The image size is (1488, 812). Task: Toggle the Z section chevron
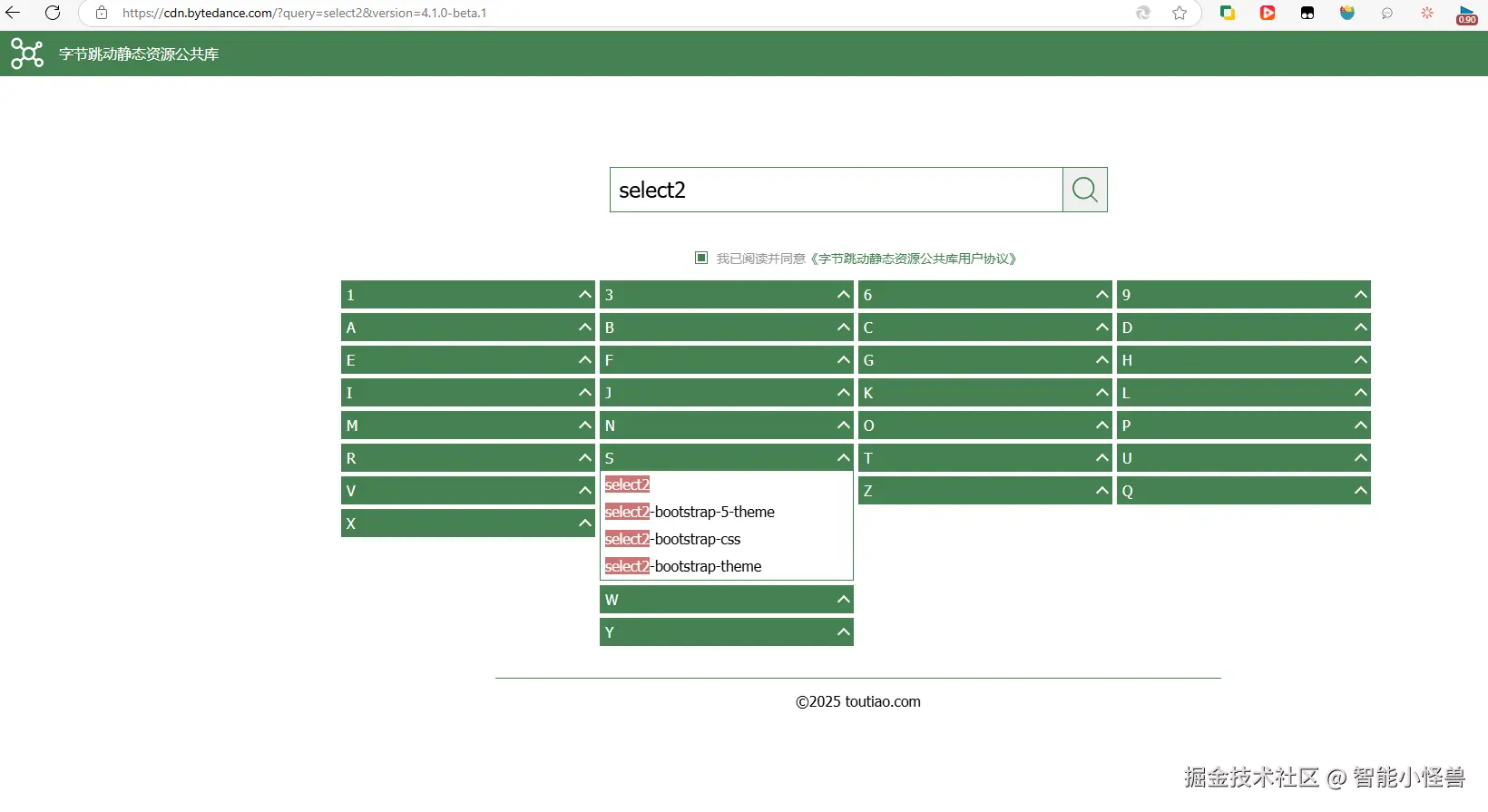click(x=1102, y=490)
